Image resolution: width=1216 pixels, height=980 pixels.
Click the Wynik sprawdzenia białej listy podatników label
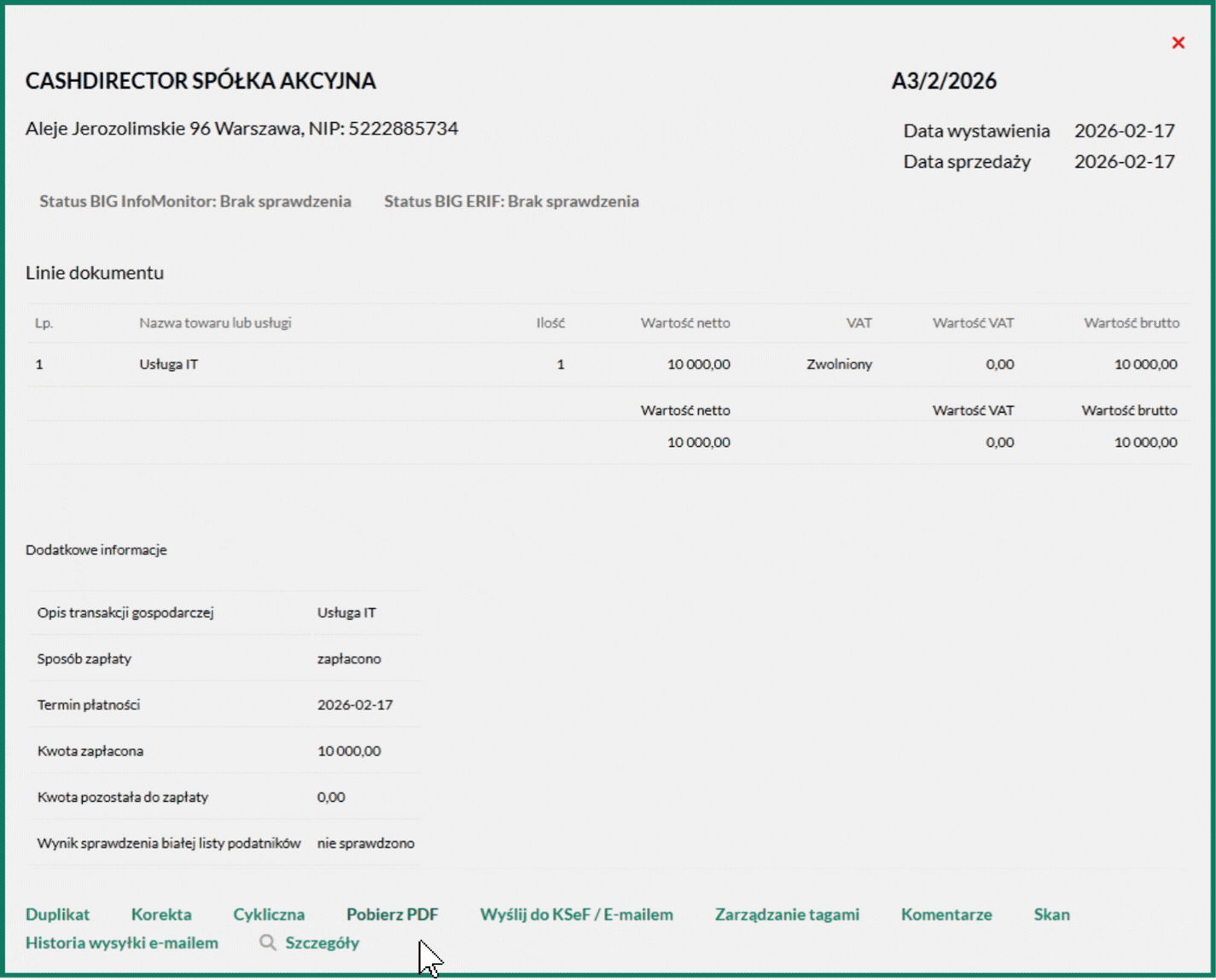point(169,843)
